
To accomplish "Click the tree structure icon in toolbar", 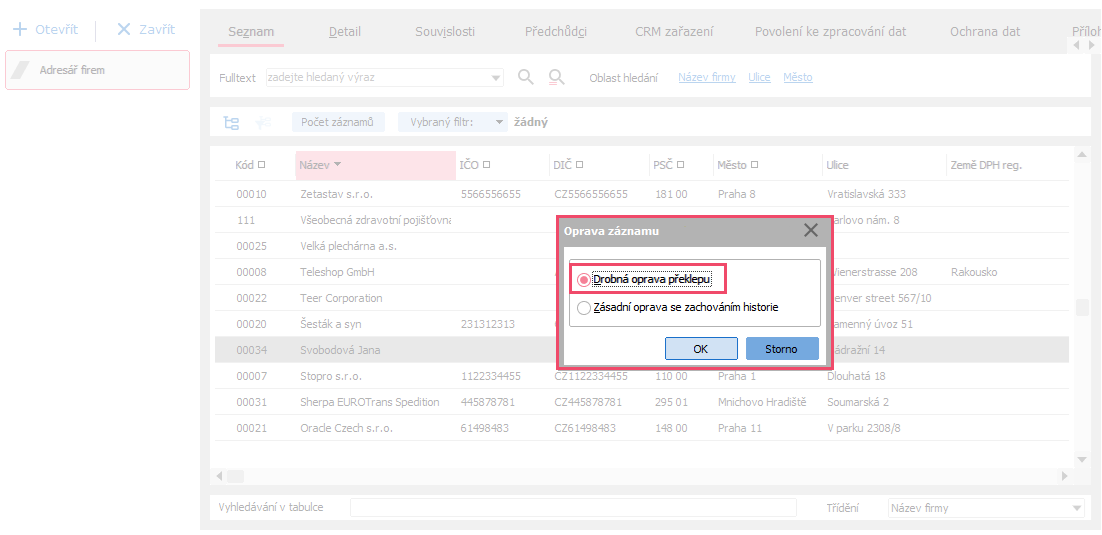I will 231,123.
